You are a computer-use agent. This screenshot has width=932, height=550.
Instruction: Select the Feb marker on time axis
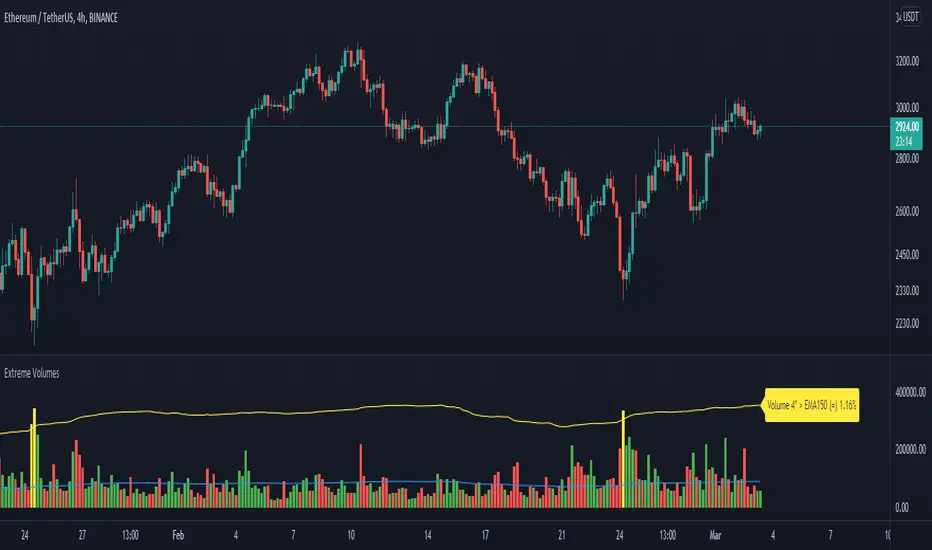179,534
